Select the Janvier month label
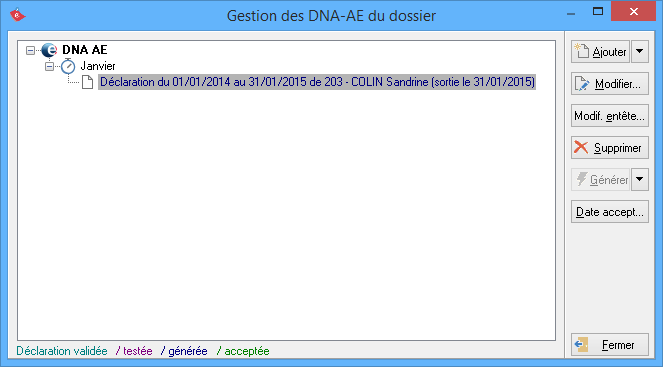The width and height of the screenshot is (663, 367). point(98,66)
